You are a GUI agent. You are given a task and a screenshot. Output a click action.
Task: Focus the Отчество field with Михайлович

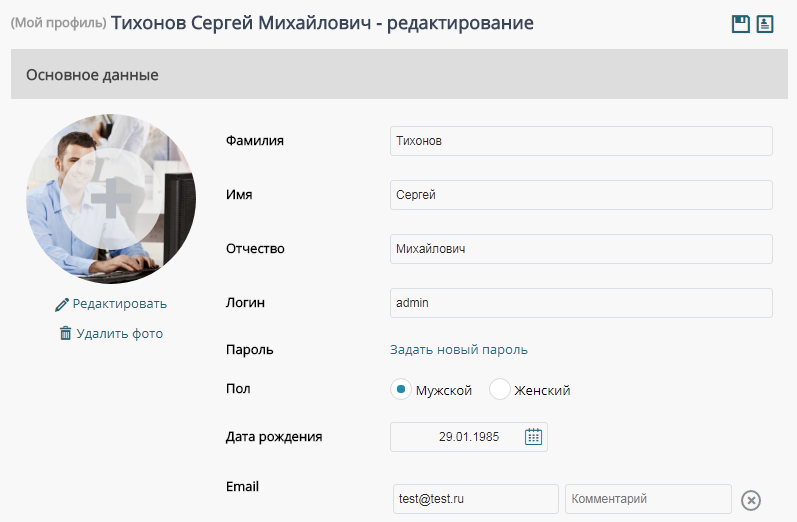pos(581,249)
